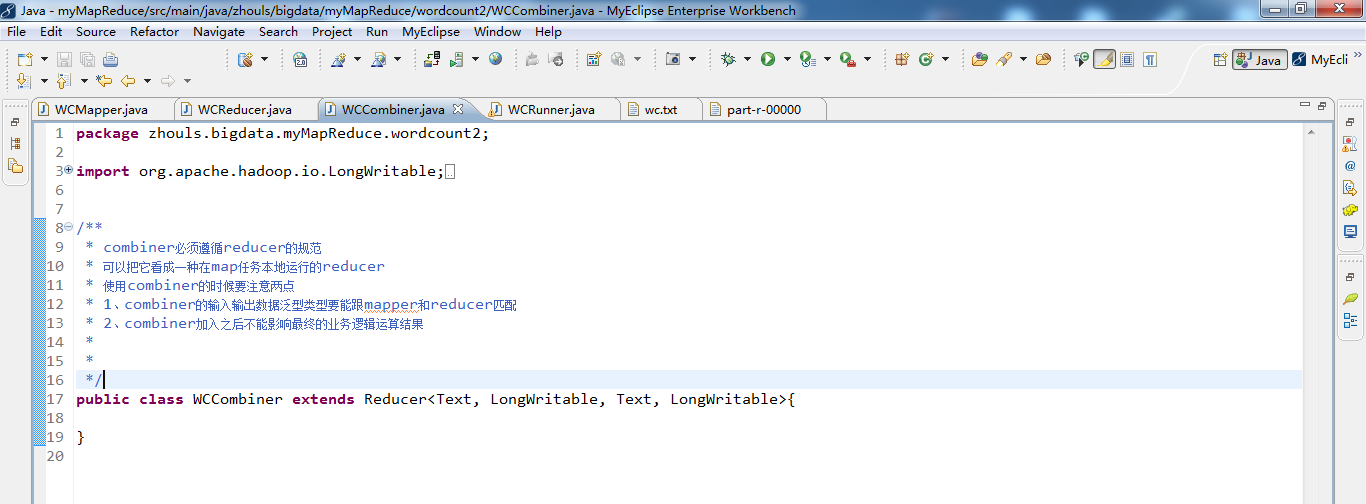
Task: Open the Debug configurations dropdown arrow
Action: 747,60
